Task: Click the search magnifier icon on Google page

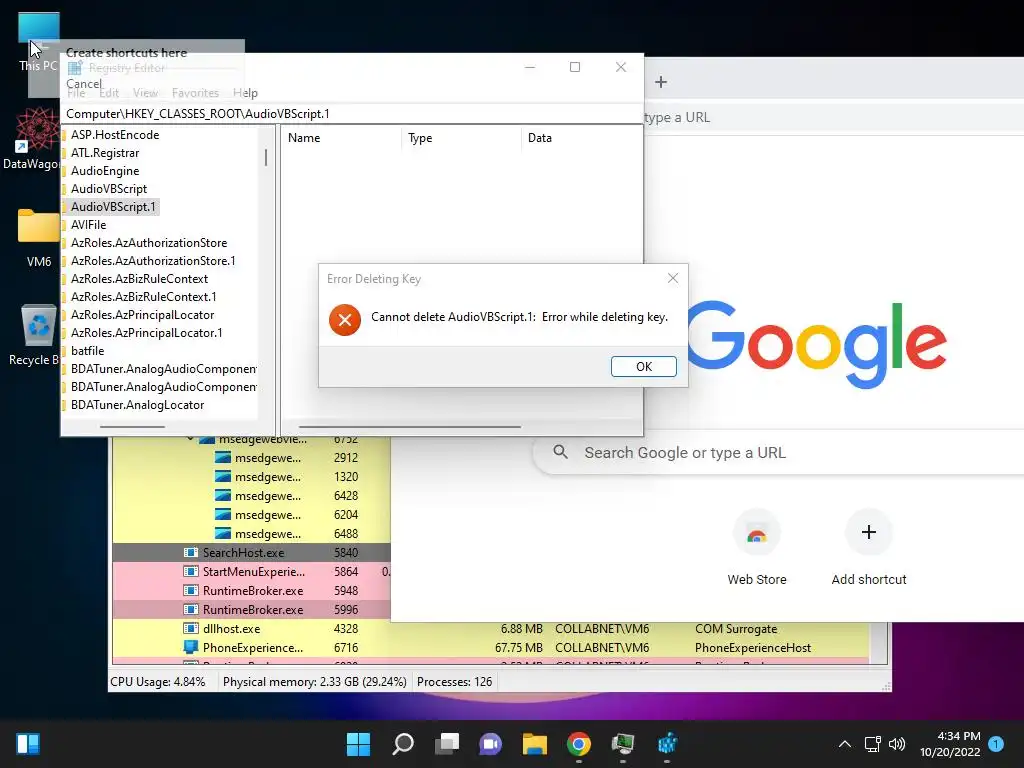Action: (560, 452)
